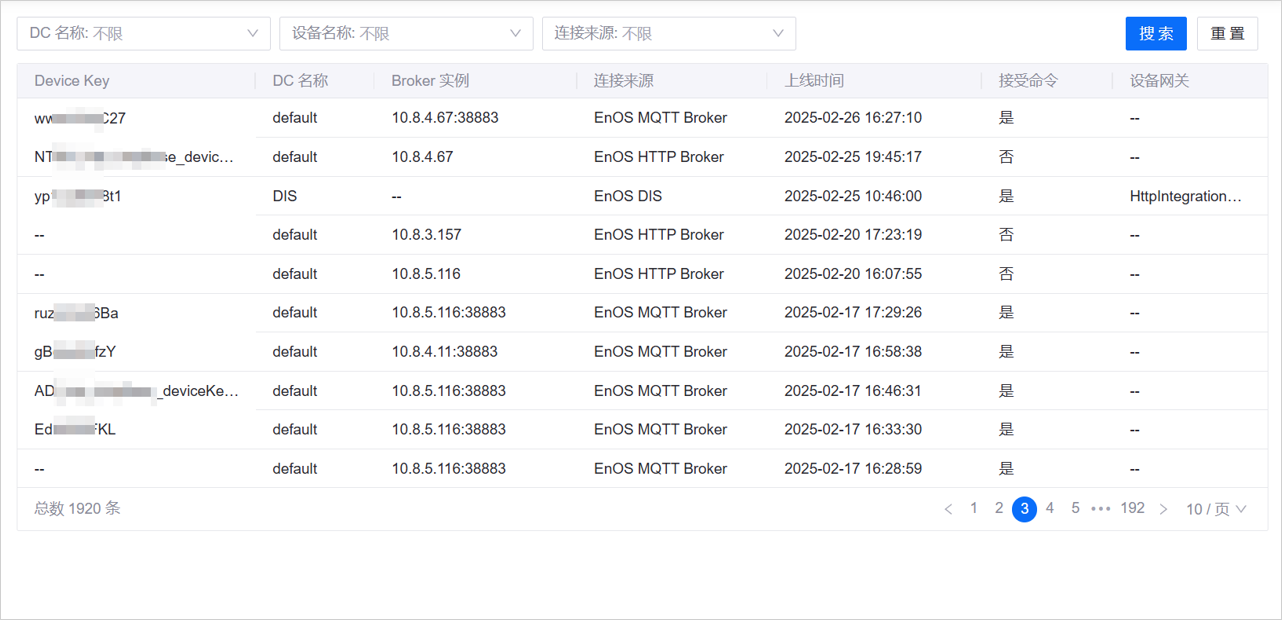
Task: Go to page 1 of results
Action: click(x=973, y=508)
